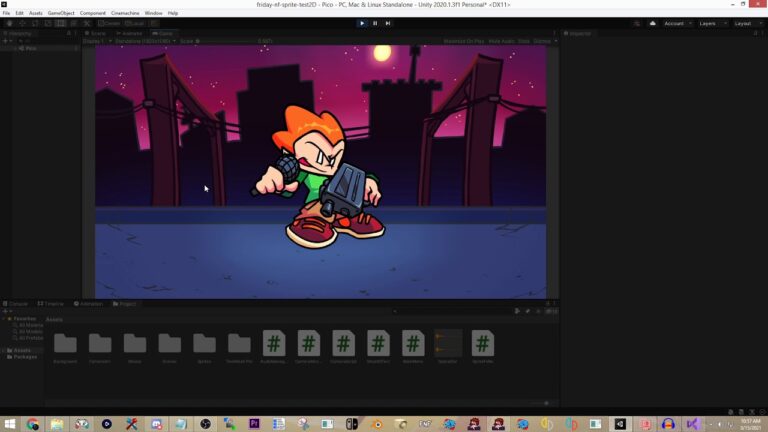Open the custom editor tools icon
The image size is (768, 432).
click(x=87, y=23)
